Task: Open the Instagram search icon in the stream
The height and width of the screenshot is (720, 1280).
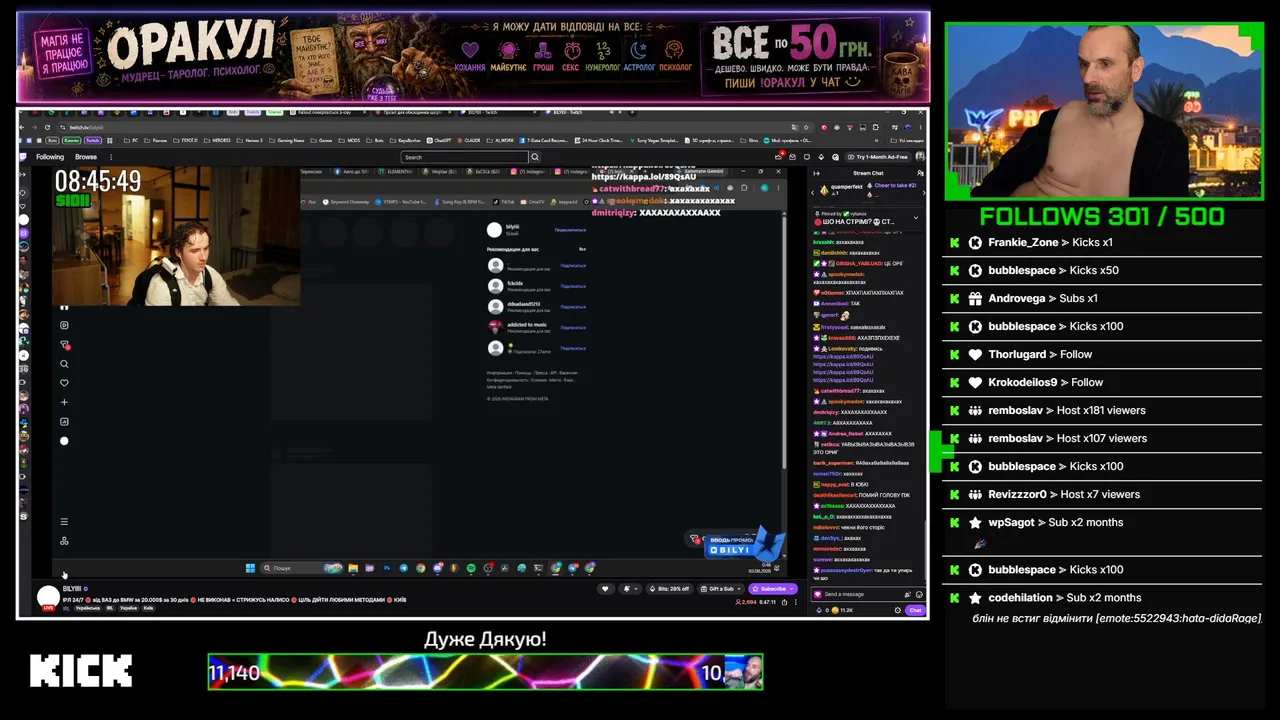Action: point(64,364)
